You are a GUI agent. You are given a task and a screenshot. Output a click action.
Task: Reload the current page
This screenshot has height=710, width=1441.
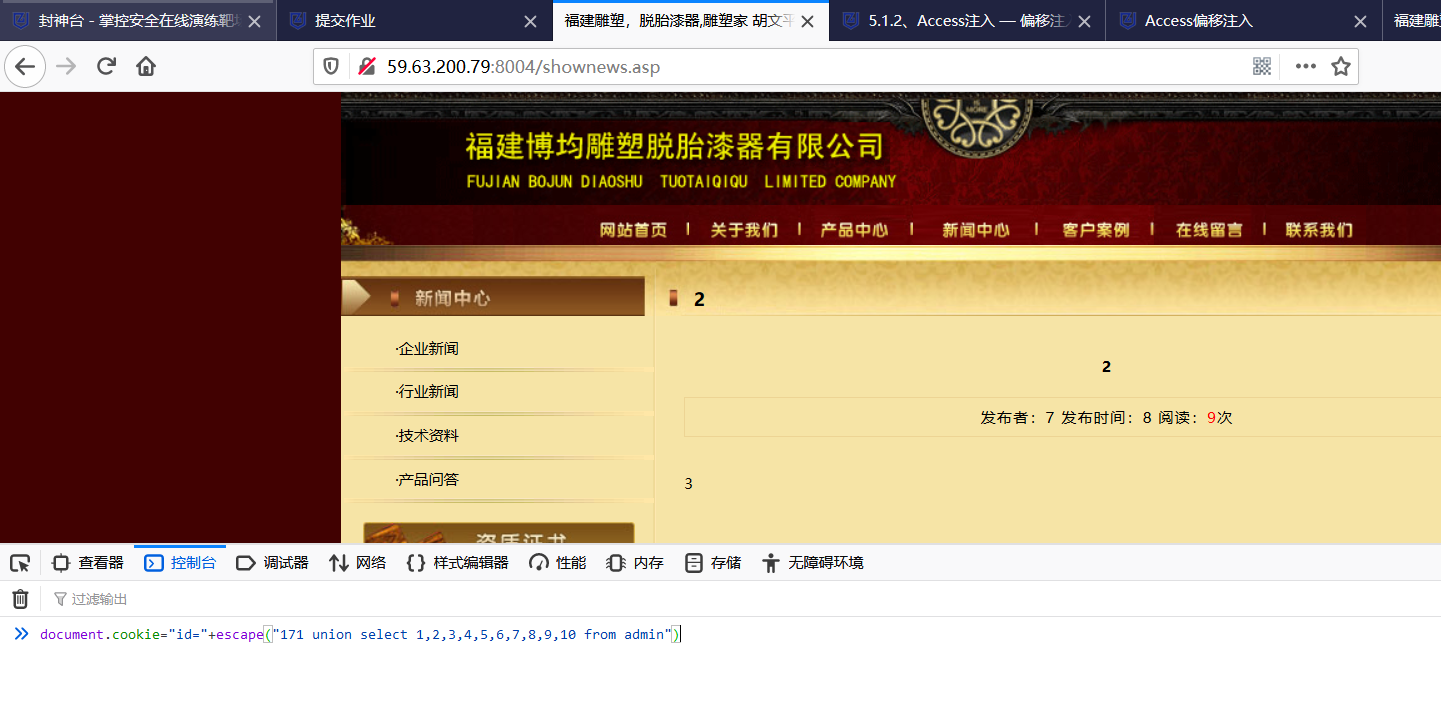[x=106, y=67]
